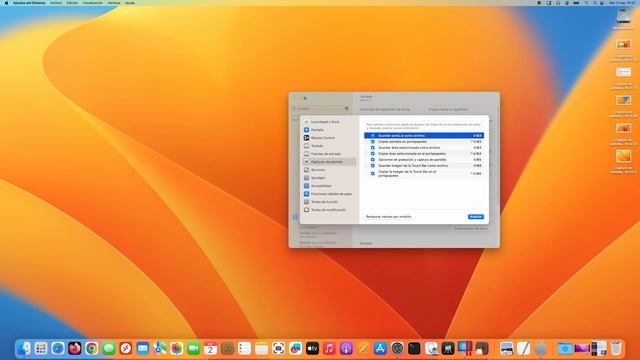
Task: Uncheck Guardar pantalla como archivo shortcut
Action: [373, 136]
